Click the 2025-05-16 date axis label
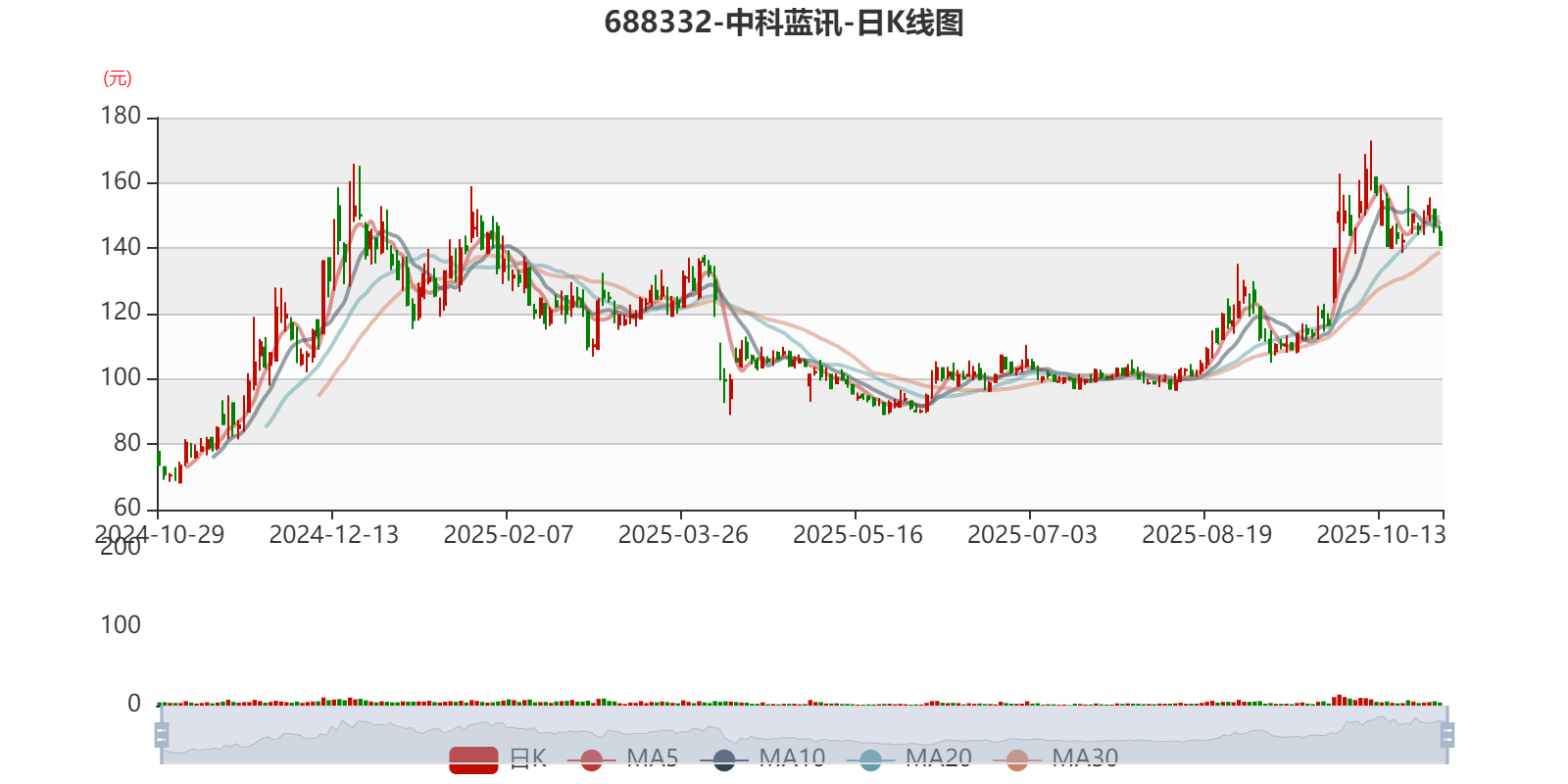The width and height of the screenshot is (1568, 784). pyautogui.click(x=857, y=535)
